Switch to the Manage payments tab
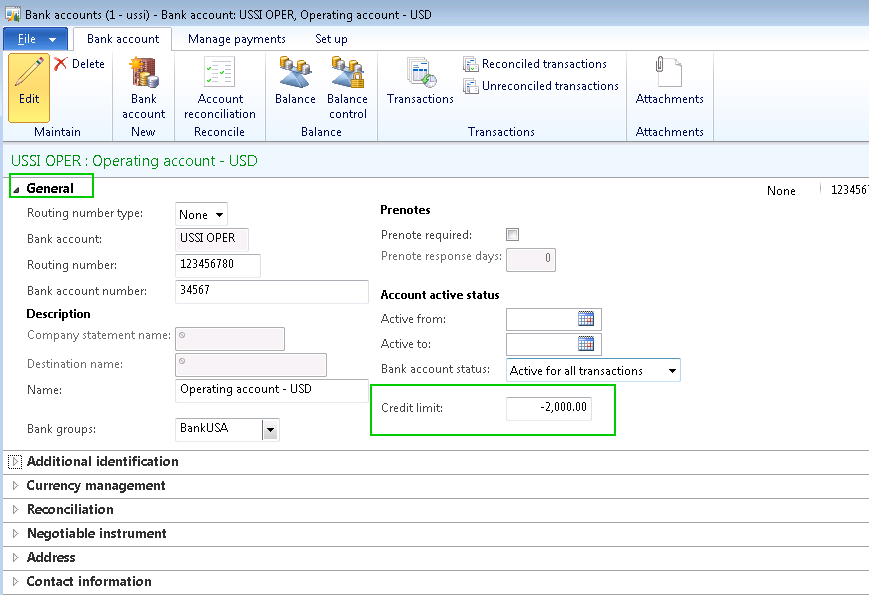This screenshot has height=595, width=869. point(236,39)
